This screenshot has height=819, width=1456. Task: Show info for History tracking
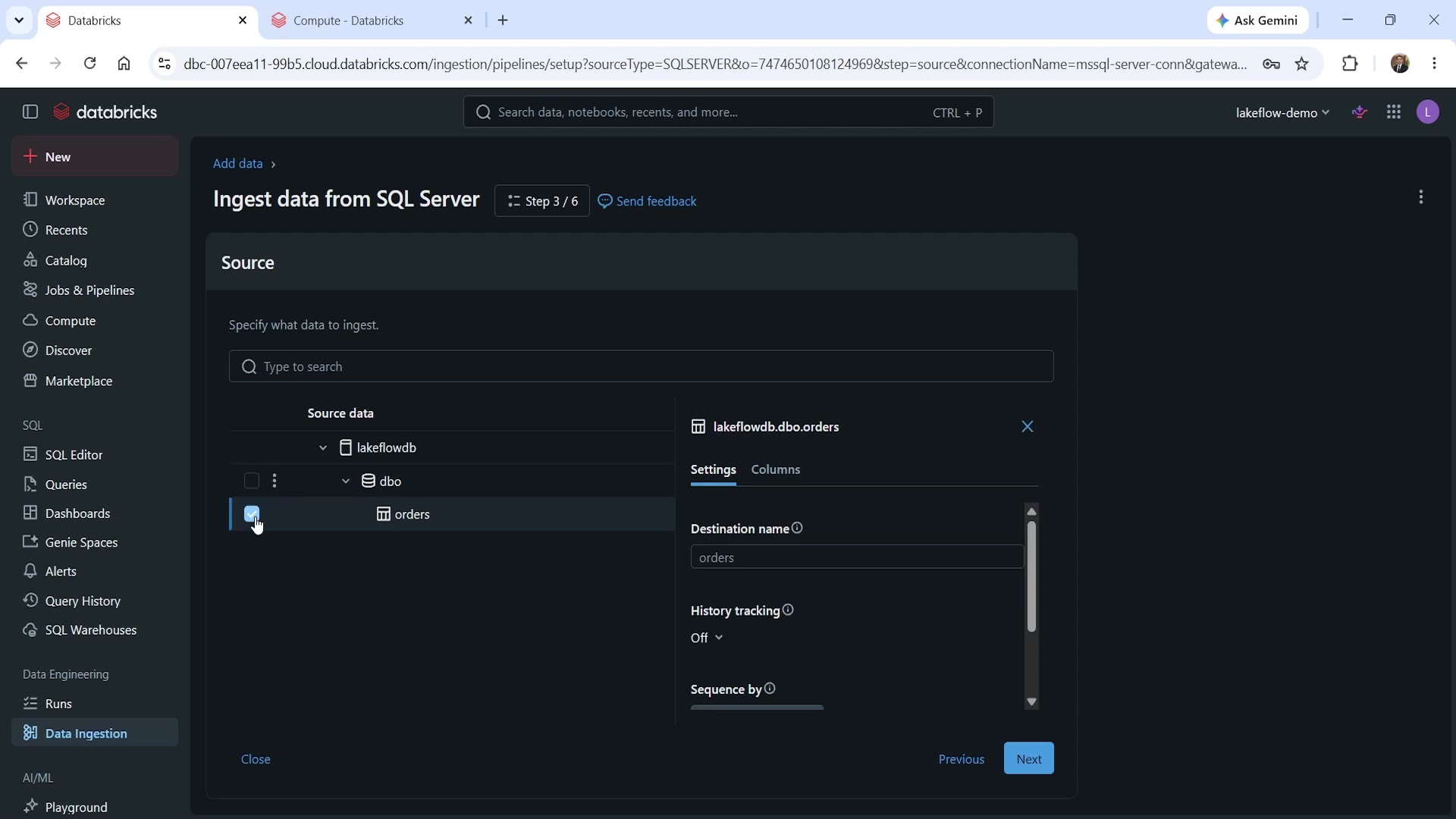click(789, 610)
